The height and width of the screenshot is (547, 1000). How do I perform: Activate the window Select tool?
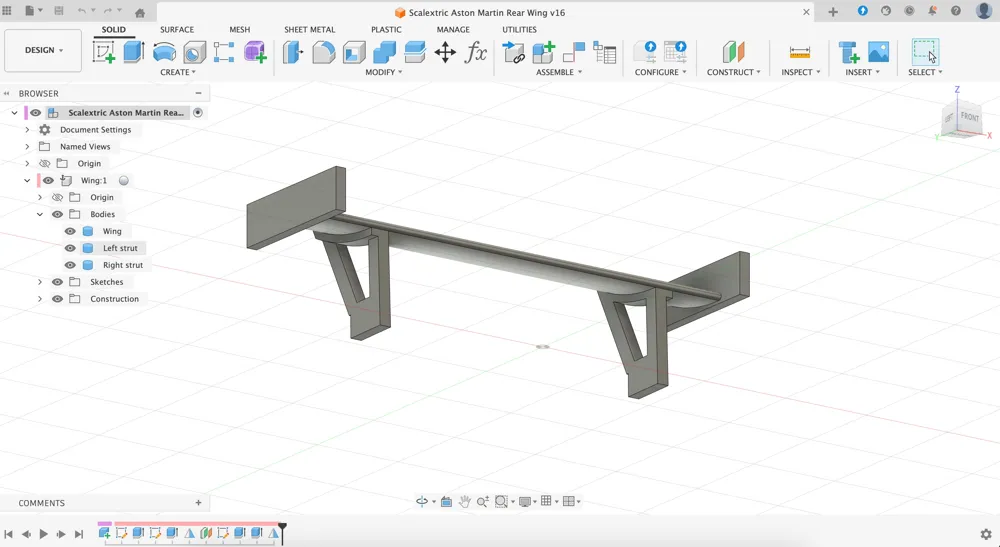point(925,52)
